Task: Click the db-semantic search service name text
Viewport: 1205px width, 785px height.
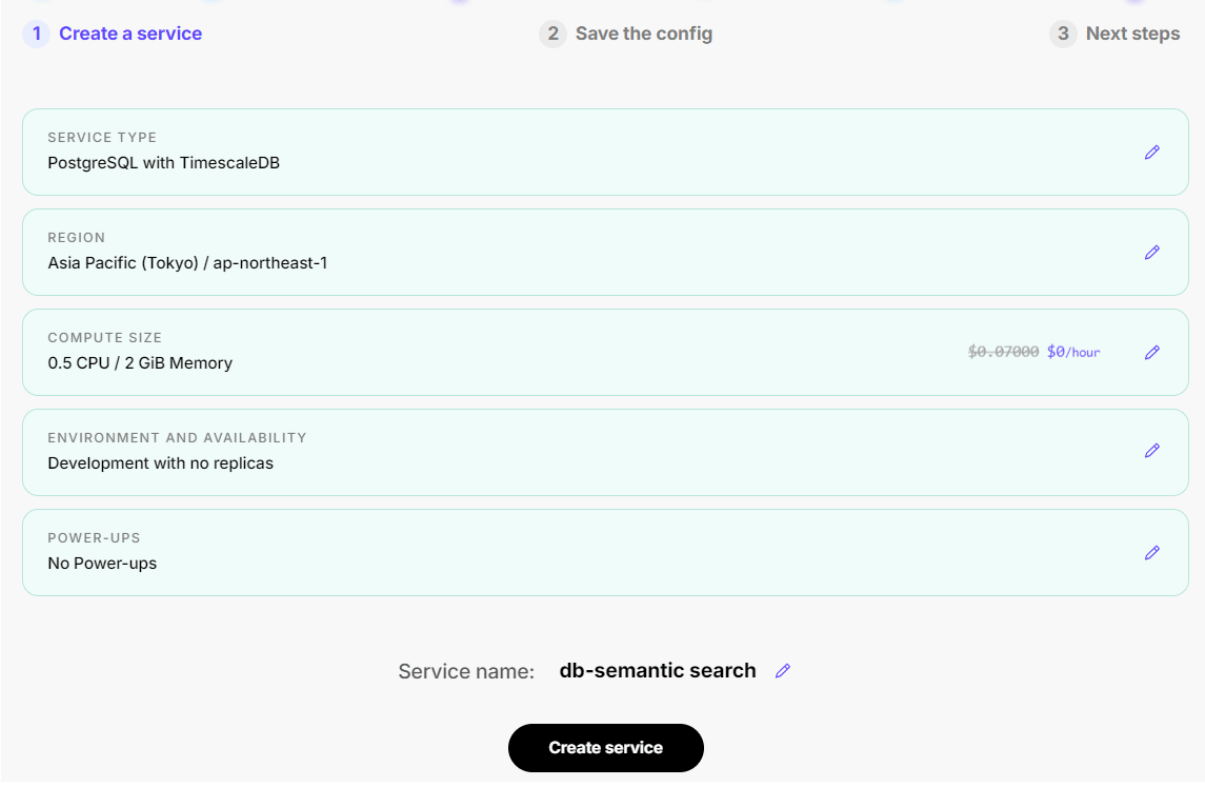Action: (x=657, y=671)
